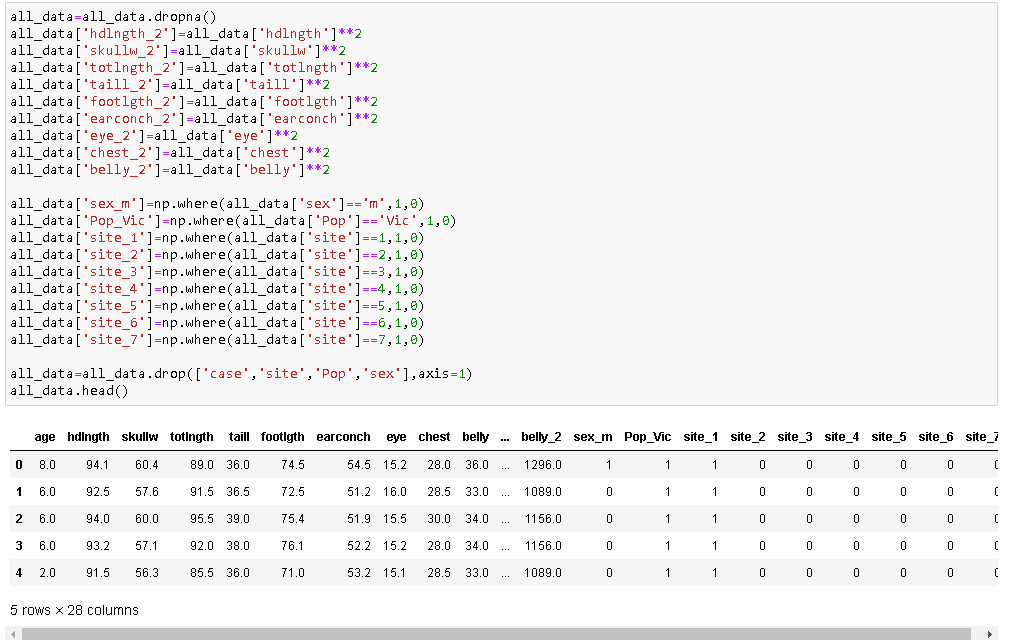Click the 'site_1' column header
Screen dimensions: 1009x640
tap(700, 437)
